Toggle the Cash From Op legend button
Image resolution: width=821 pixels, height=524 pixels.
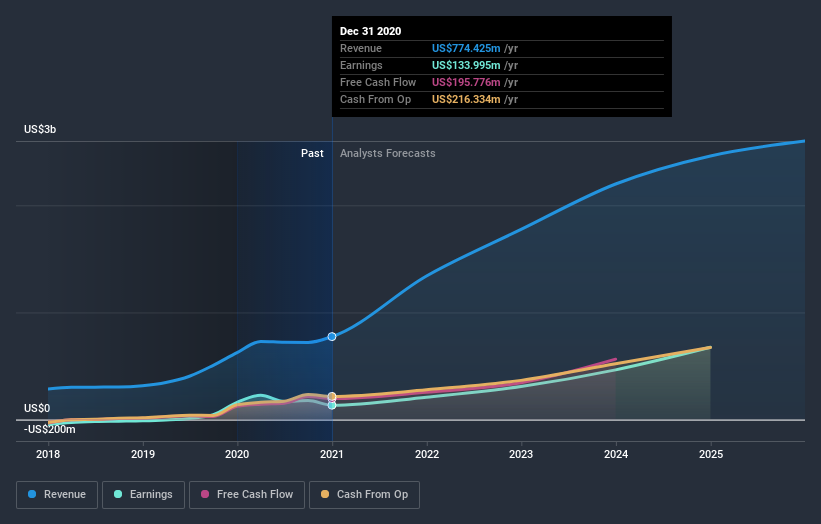[x=364, y=495]
